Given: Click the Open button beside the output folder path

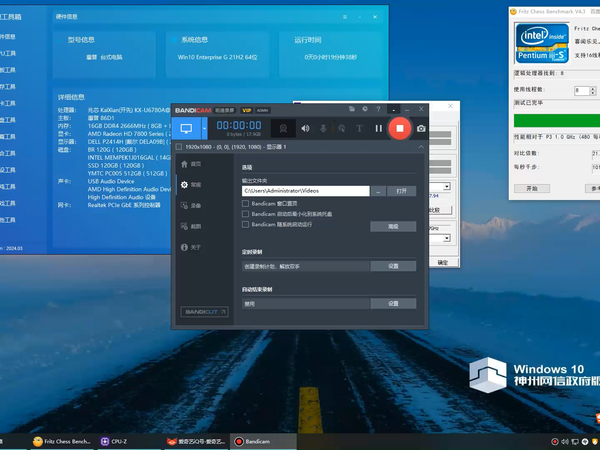Looking at the screenshot, I should [401, 191].
